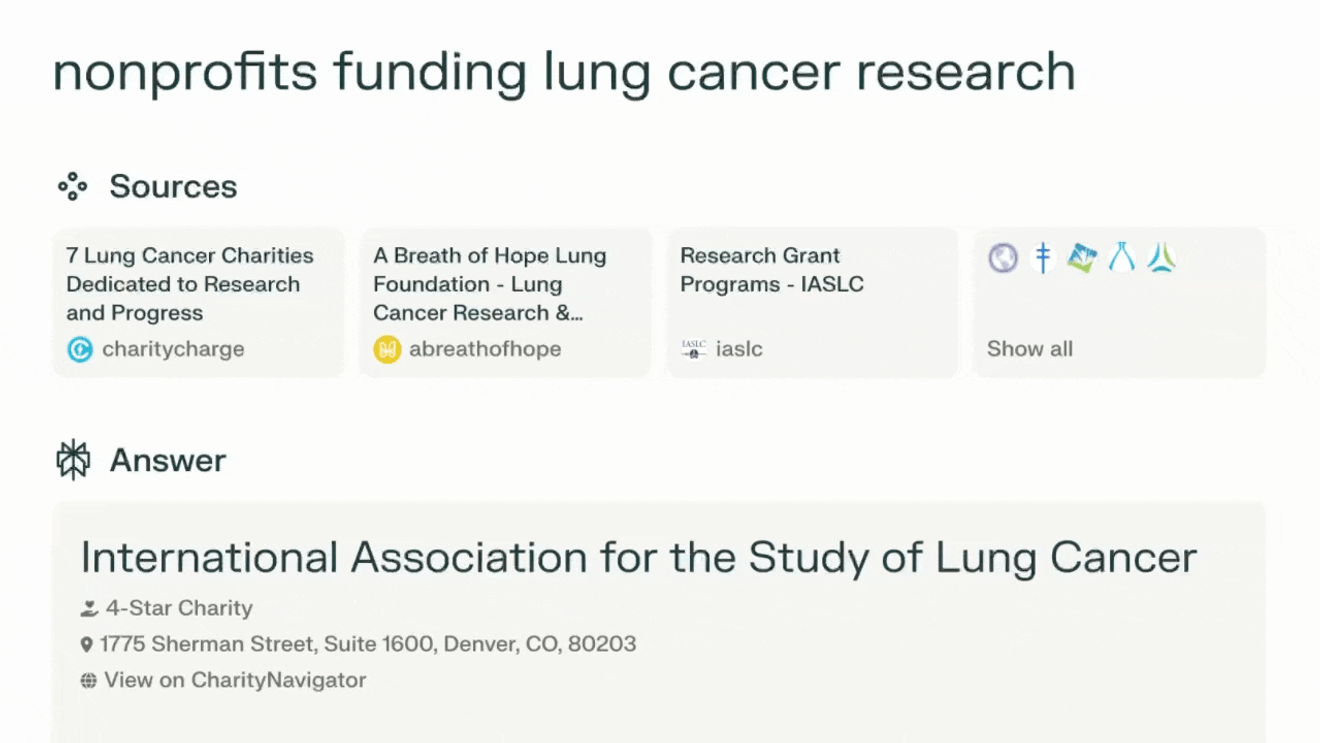Click the purple globe favicon in Show all card
1320x743 pixels.
pyautogui.click(x=1003, y=258)
